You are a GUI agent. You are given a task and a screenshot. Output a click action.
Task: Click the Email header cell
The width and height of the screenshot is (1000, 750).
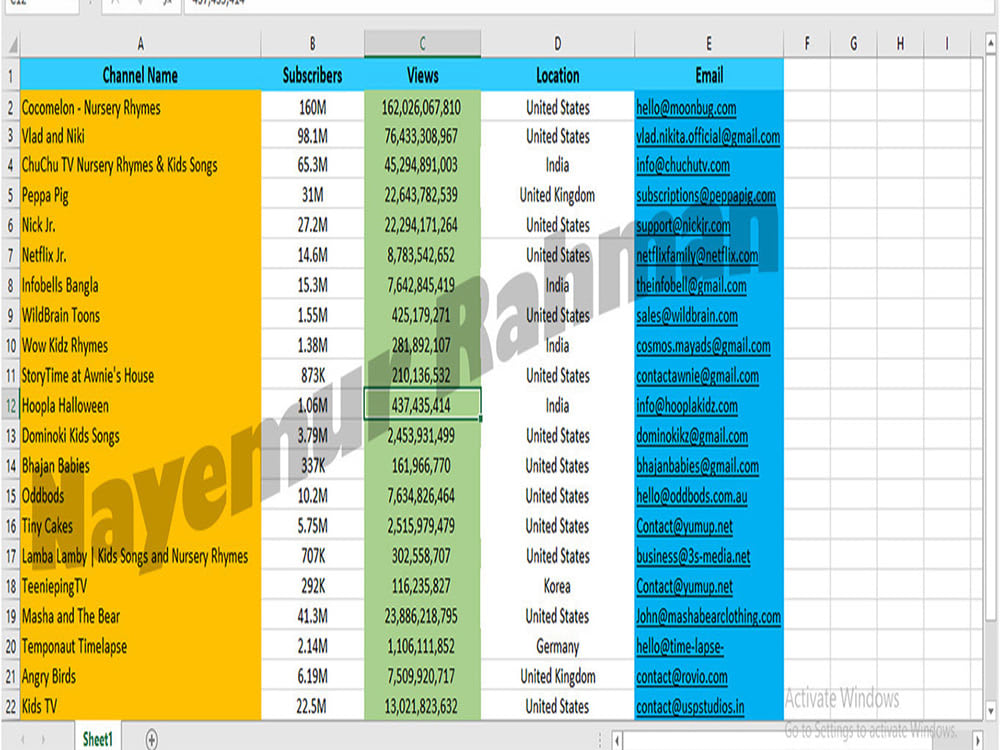tap(709, 75)
